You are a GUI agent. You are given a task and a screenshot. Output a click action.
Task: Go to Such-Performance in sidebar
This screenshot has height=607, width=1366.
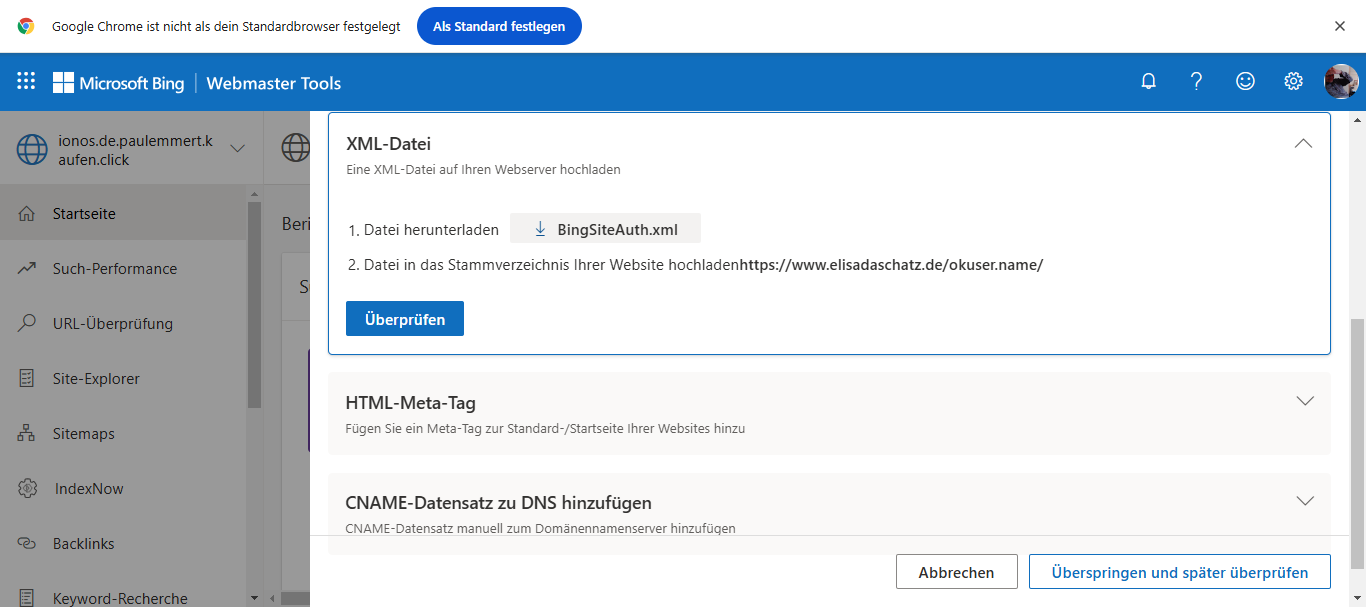[114, 269]
